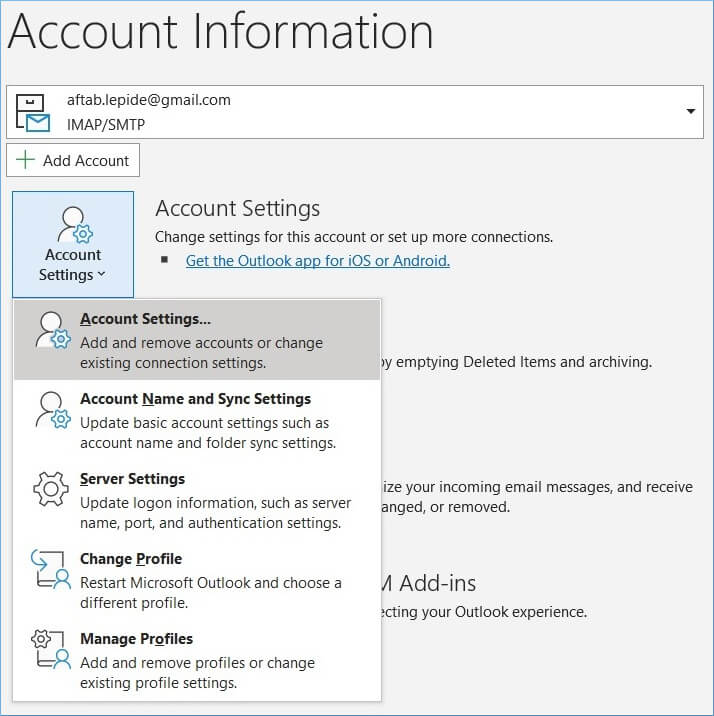This screenshot has width=714, height=716.
Task: Click the gear-profile icon beside Manage Profiles
Action: (51, 650)
